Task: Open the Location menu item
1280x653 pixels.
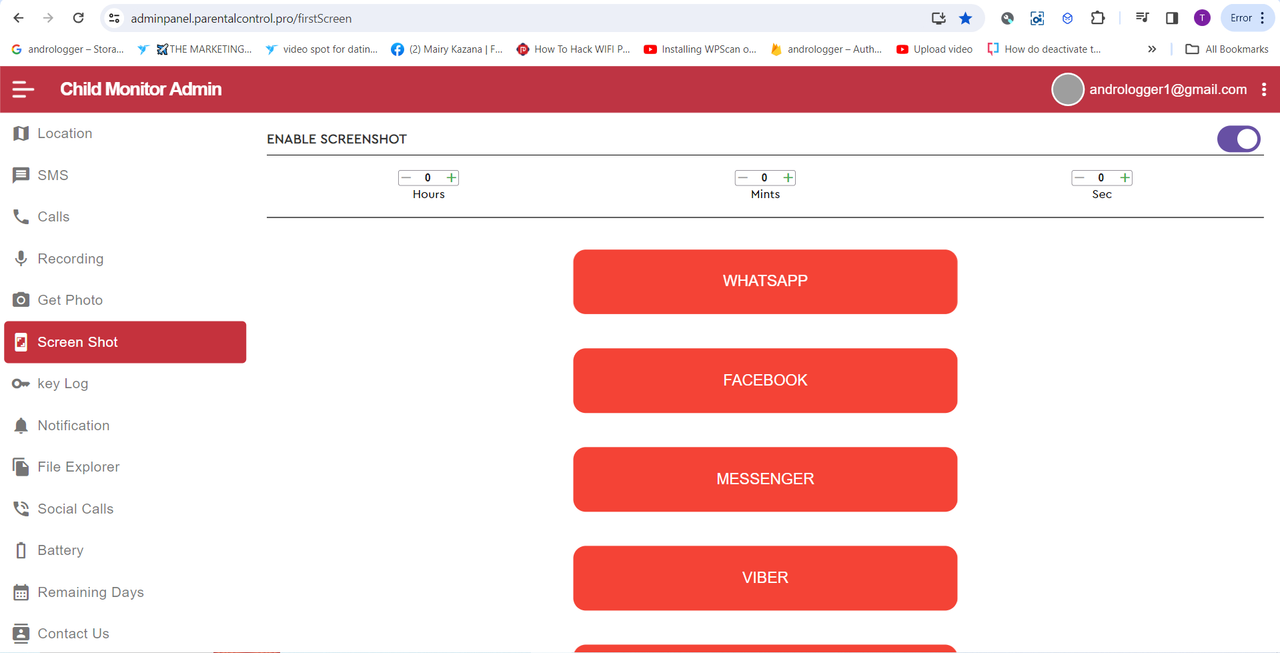Action: 125,133
